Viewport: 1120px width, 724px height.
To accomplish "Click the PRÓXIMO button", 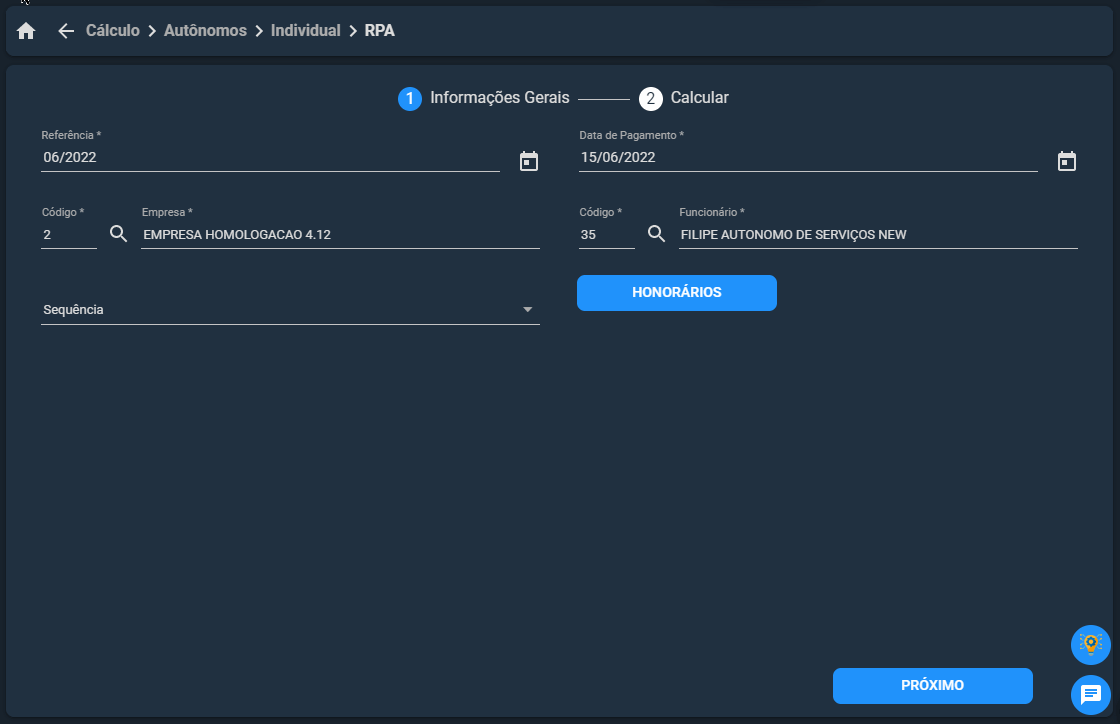I will click(932, 685).
